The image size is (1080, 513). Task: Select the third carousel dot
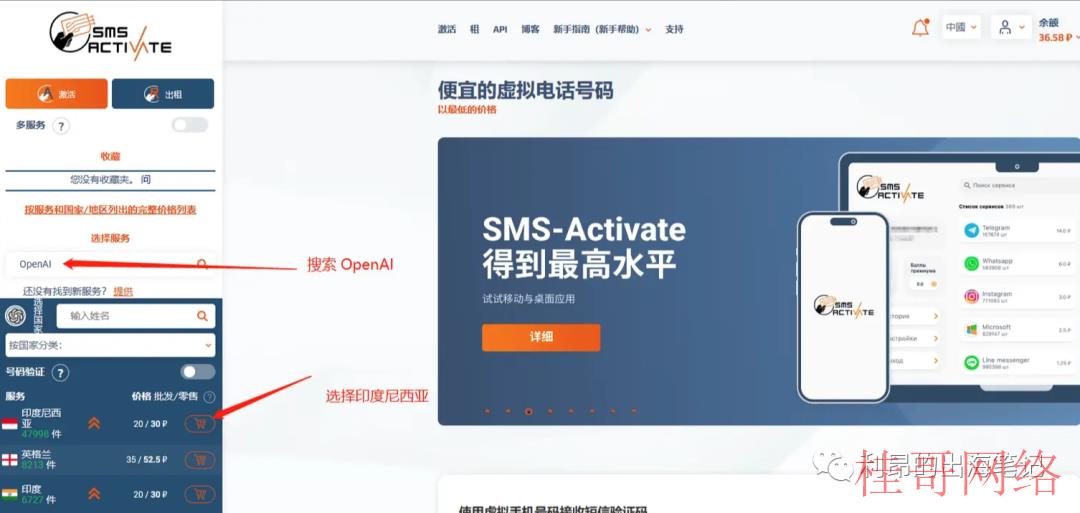[x=529, y=411]
